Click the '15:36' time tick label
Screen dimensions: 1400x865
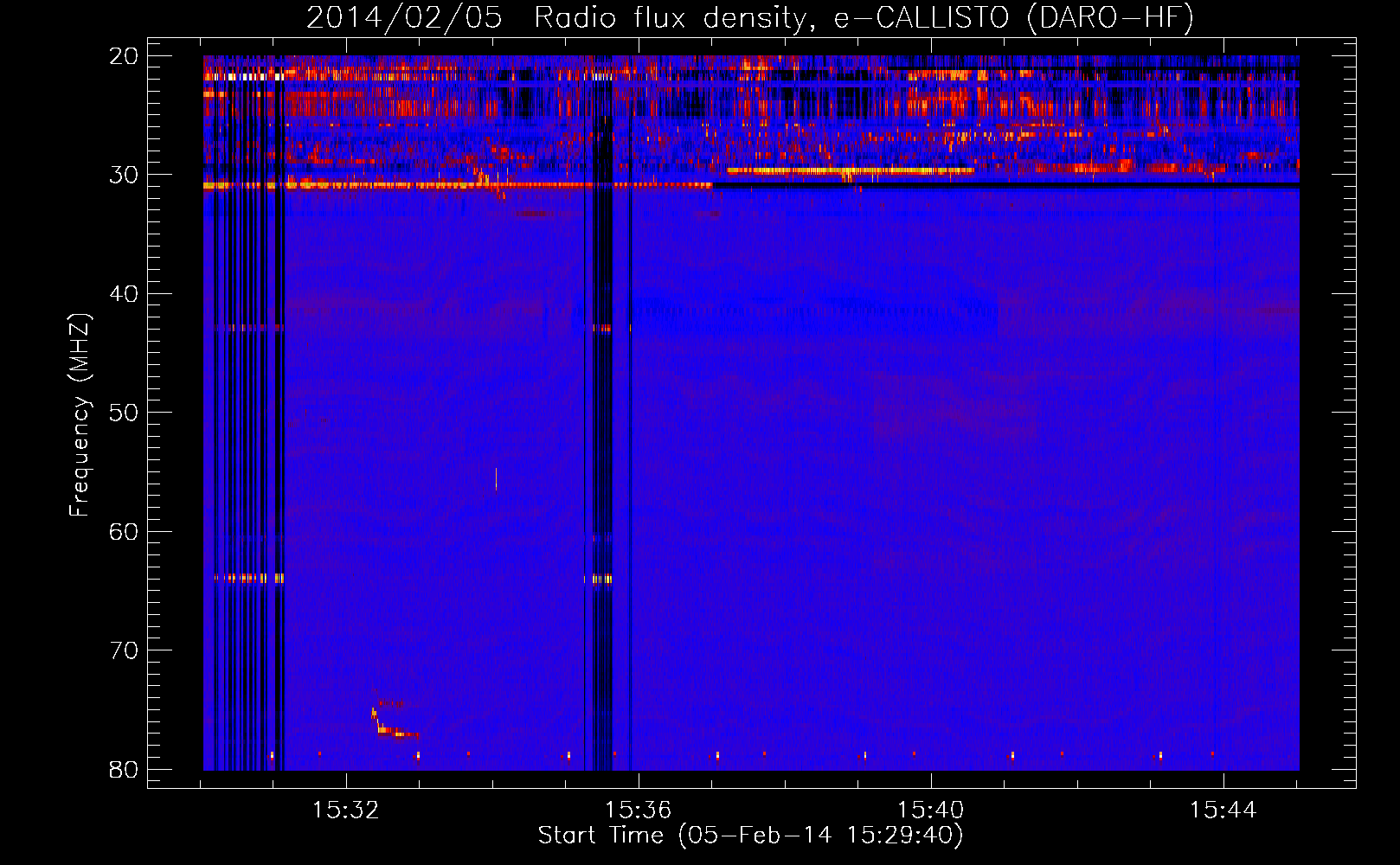click(639, 811)
